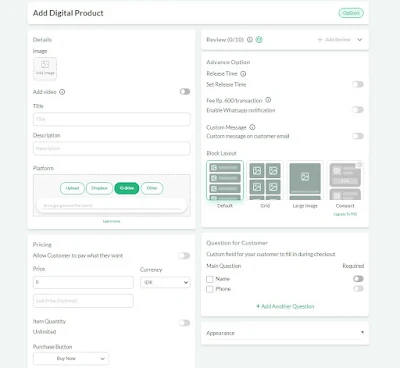Click the Unlimited quantity text
Image resolution: width=400 pixels, height=368 pixels.
(x=44, y=332)
